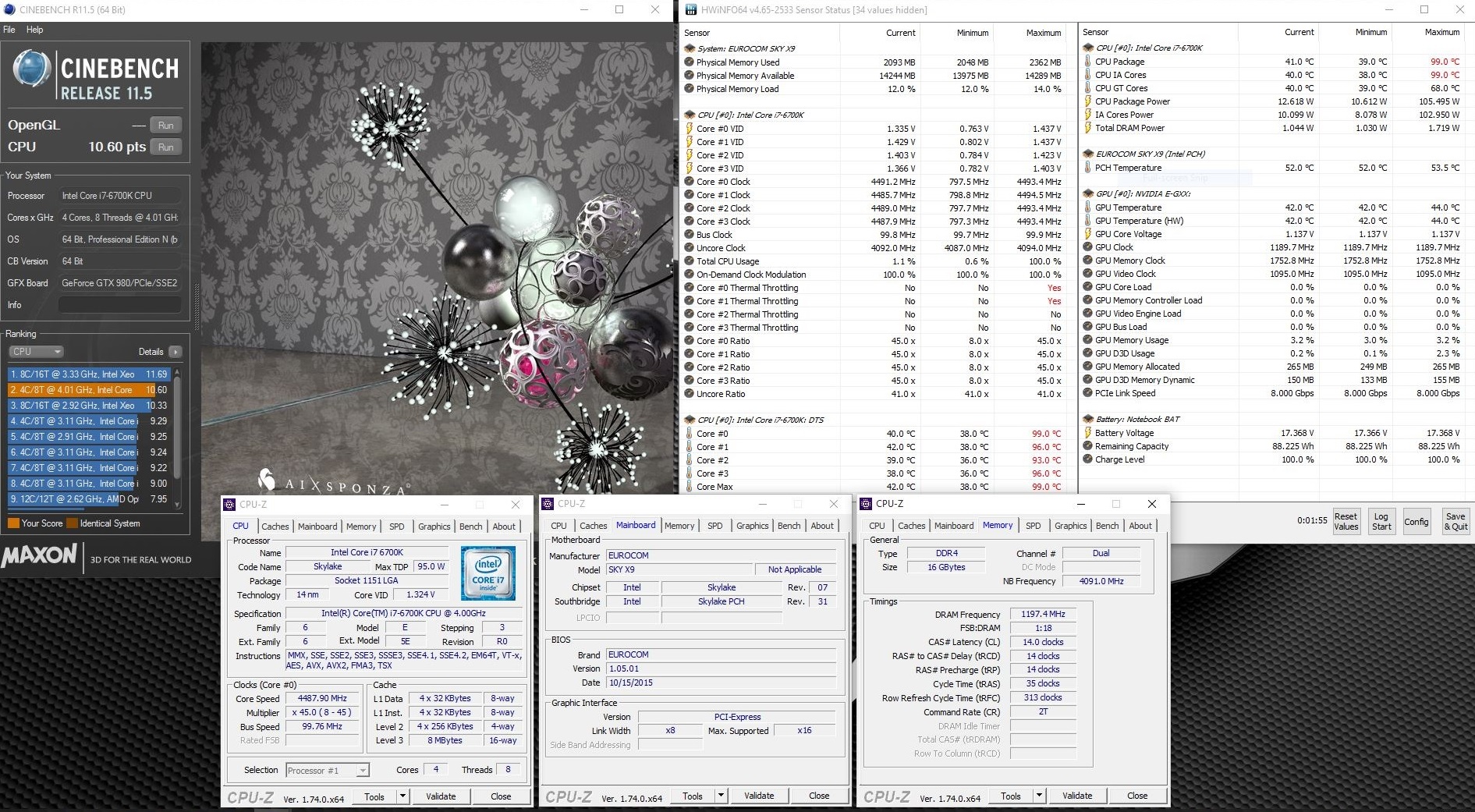Click the HWiNFO64 title bar app icon

(x=690, y=10)
